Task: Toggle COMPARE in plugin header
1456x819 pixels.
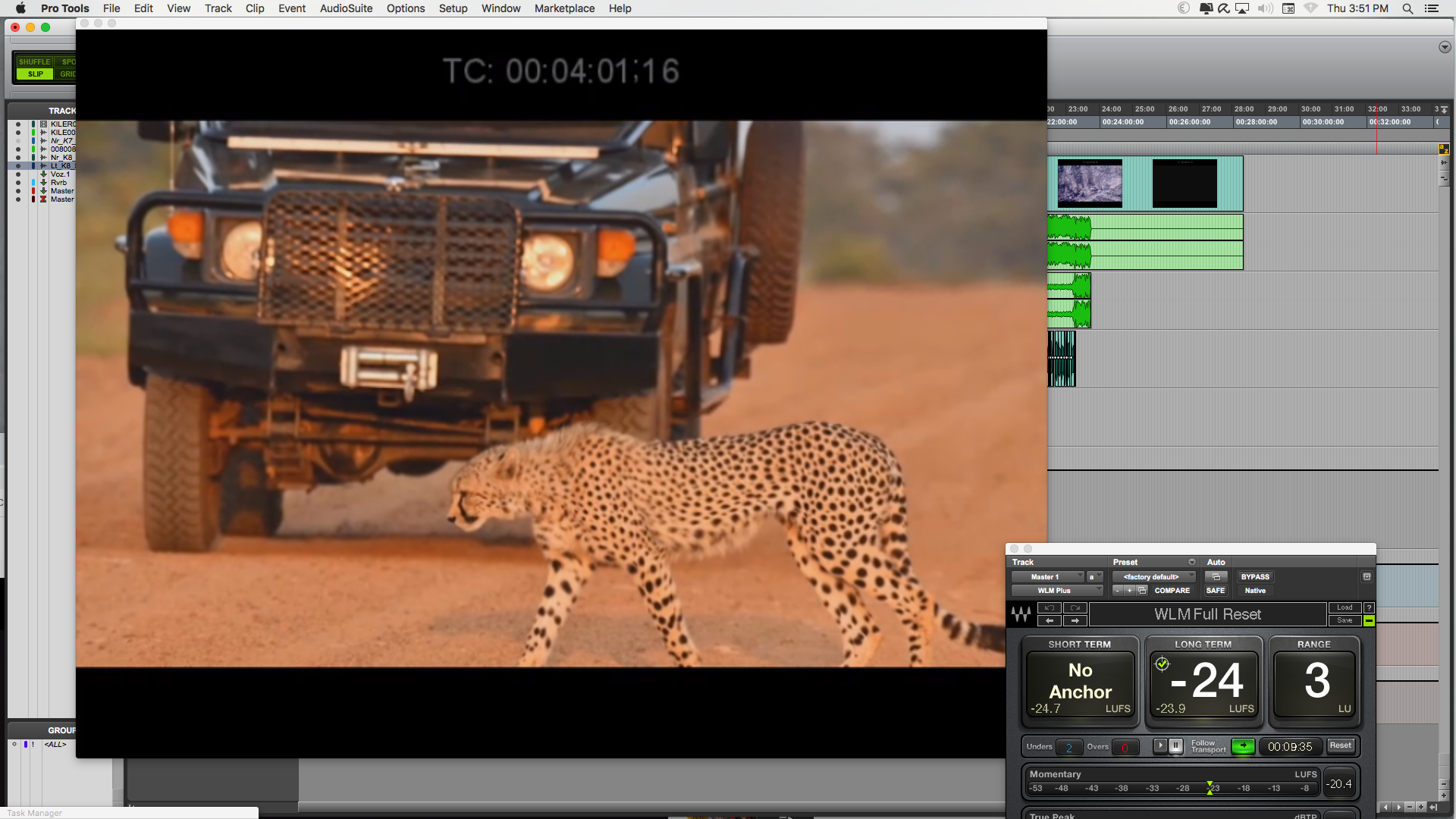Action: [x=1172, y=591]
